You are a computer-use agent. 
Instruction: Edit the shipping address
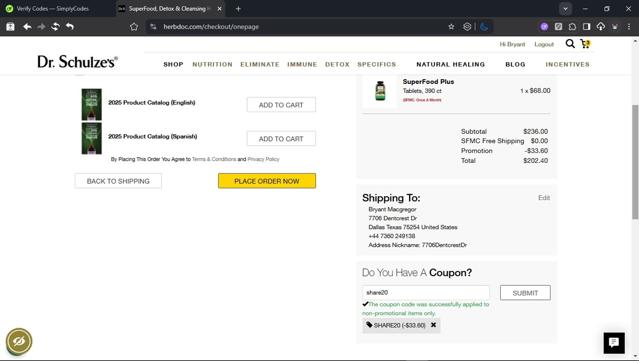coord(544,198)
